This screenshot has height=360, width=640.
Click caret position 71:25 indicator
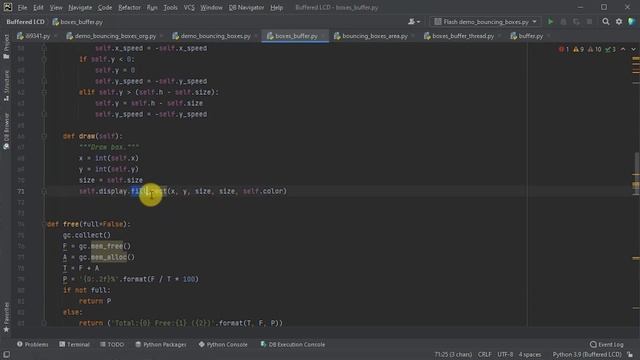point(453,354)
